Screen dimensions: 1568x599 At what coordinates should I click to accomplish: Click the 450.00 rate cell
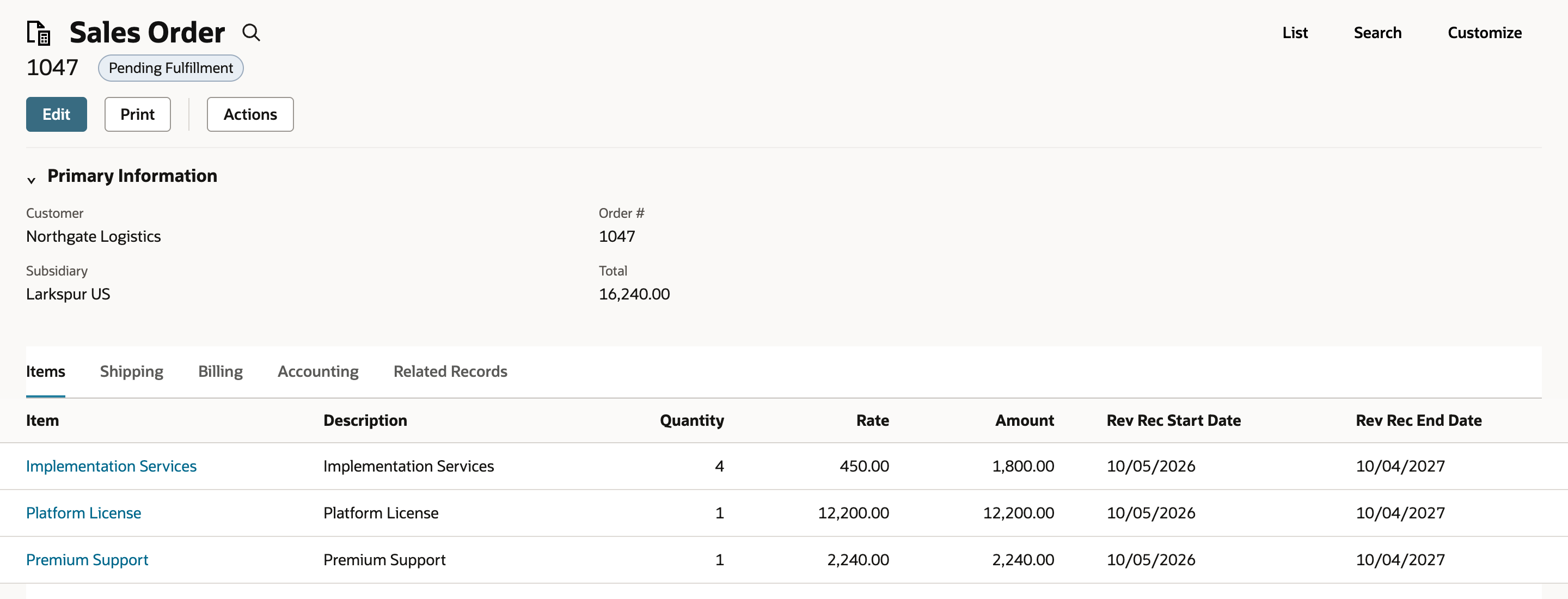[x=865, y=466]
